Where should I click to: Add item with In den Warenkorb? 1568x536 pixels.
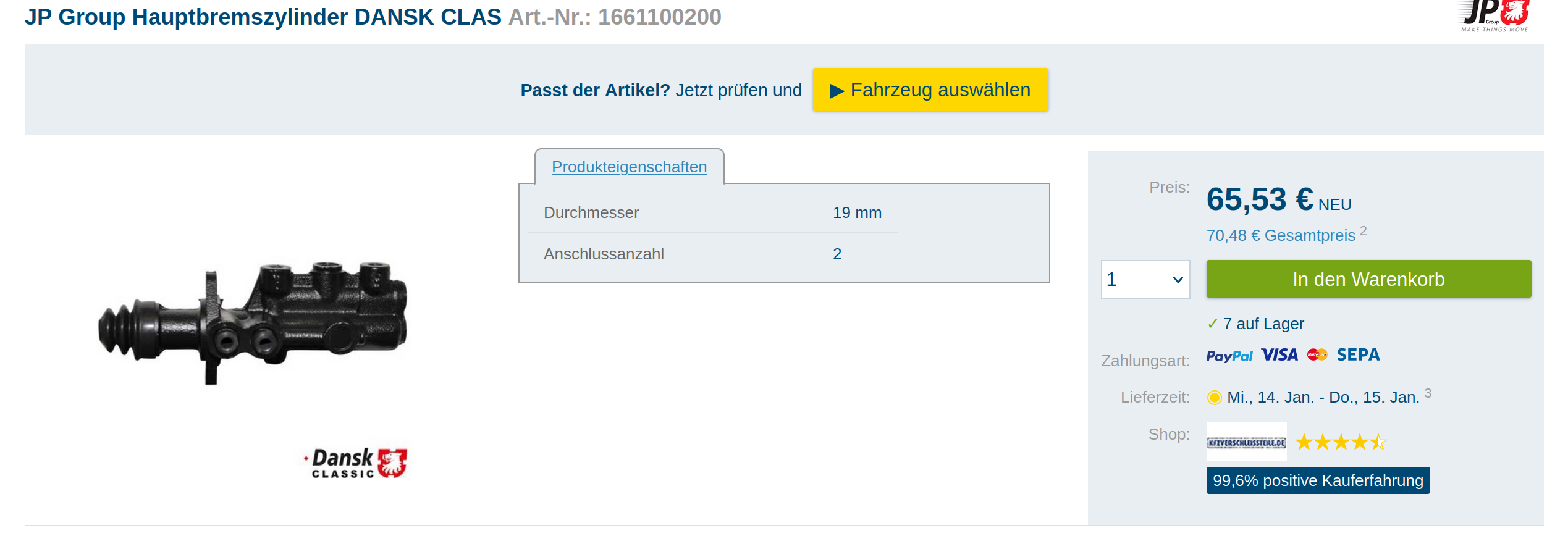[x=1368, y=280]
